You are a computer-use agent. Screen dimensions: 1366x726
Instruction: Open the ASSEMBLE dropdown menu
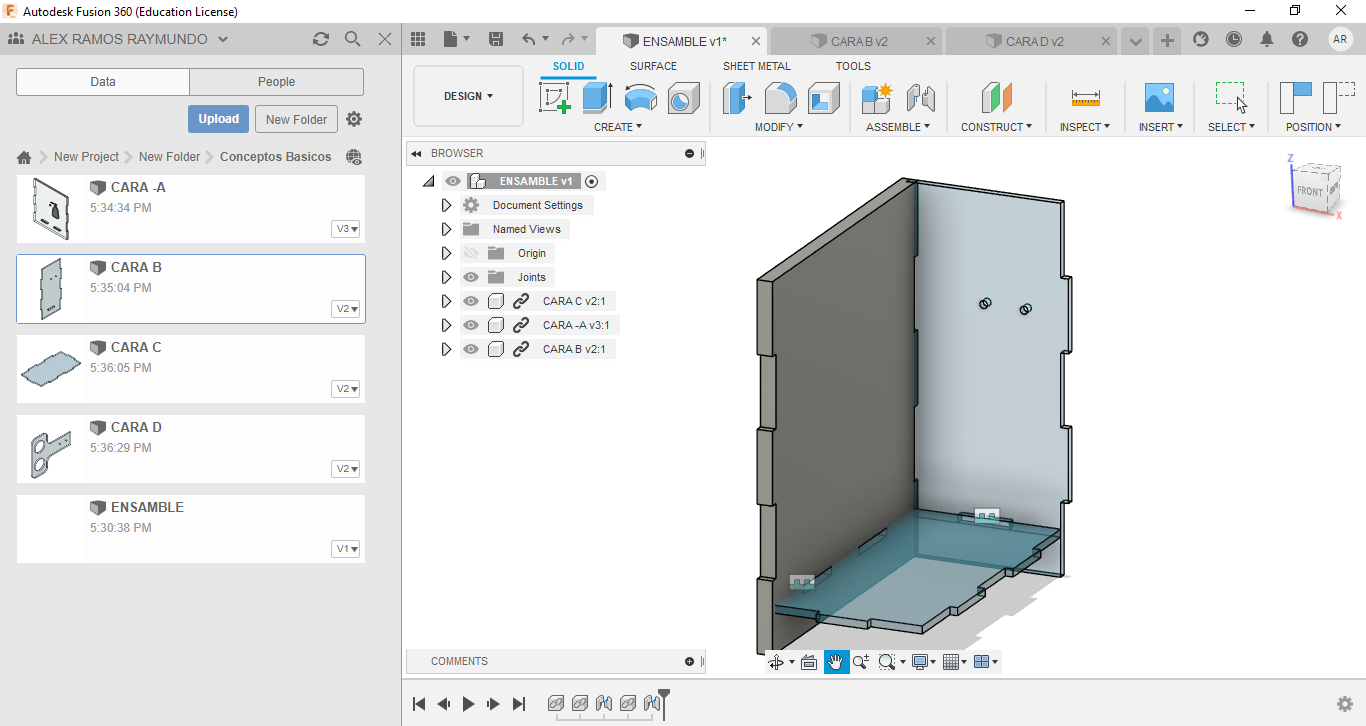coord(898,127)
